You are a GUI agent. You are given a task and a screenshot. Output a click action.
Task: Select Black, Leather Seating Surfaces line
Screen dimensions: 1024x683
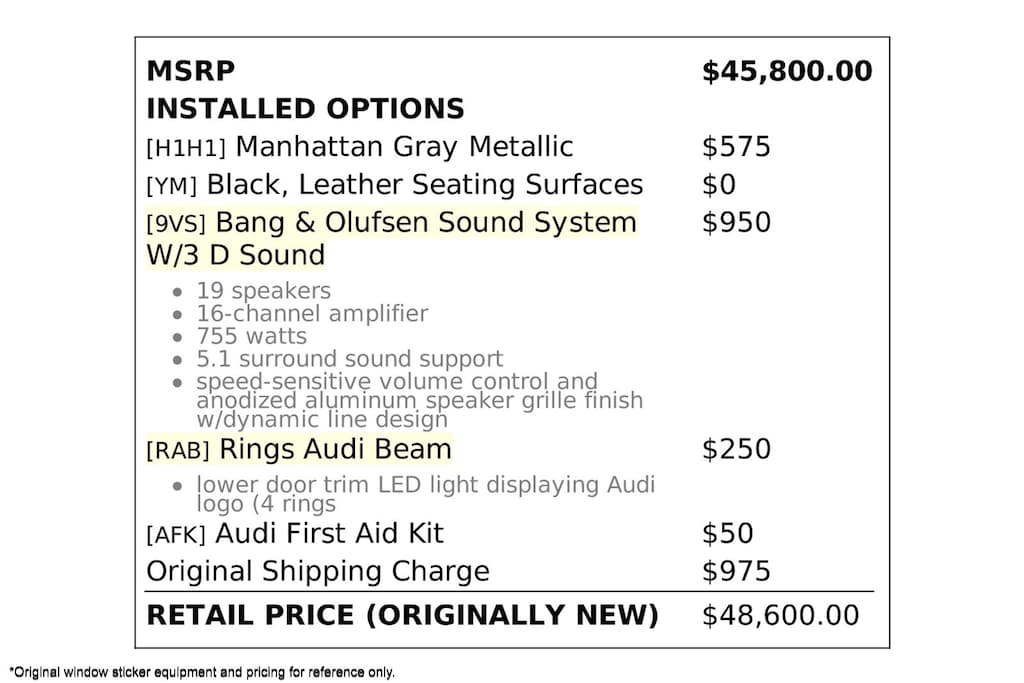tap(394, 185)
